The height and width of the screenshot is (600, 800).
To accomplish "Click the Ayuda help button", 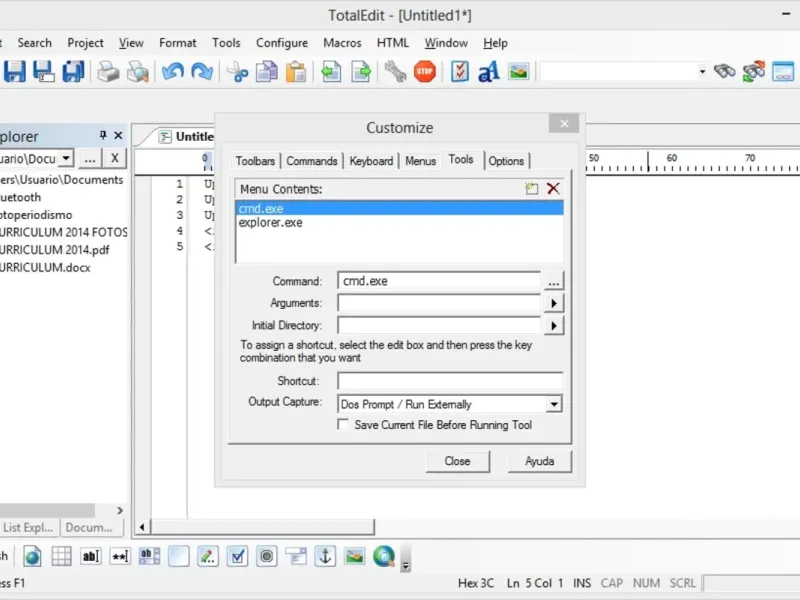I will 539,461.
